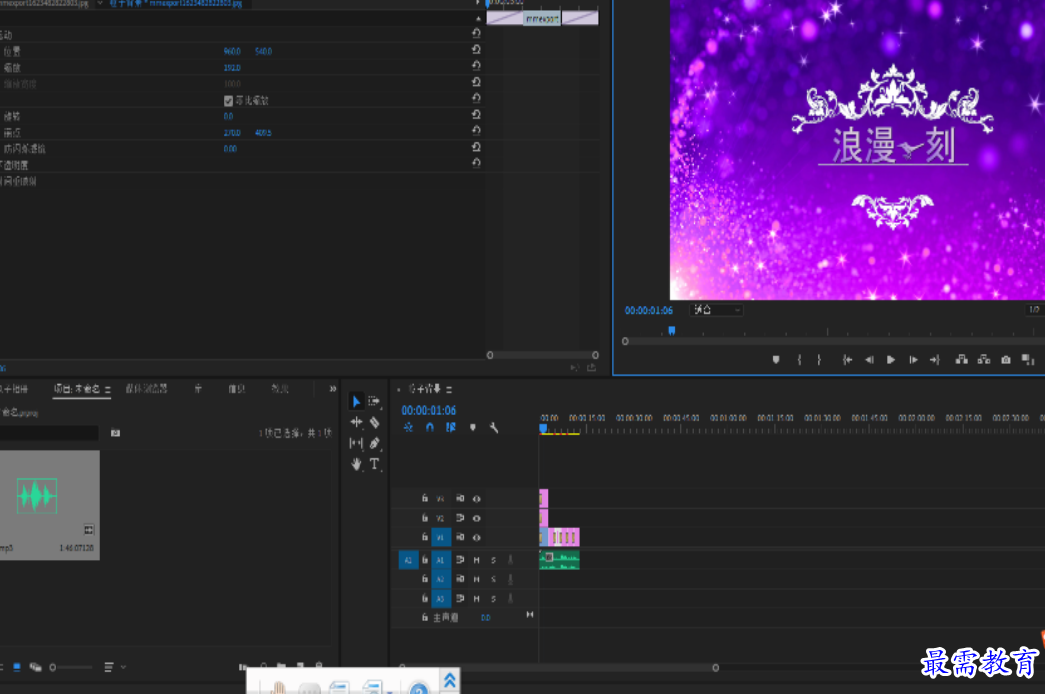Lock the V2 track
This screenshot has width=1045, height=694.
click(425, 517)
